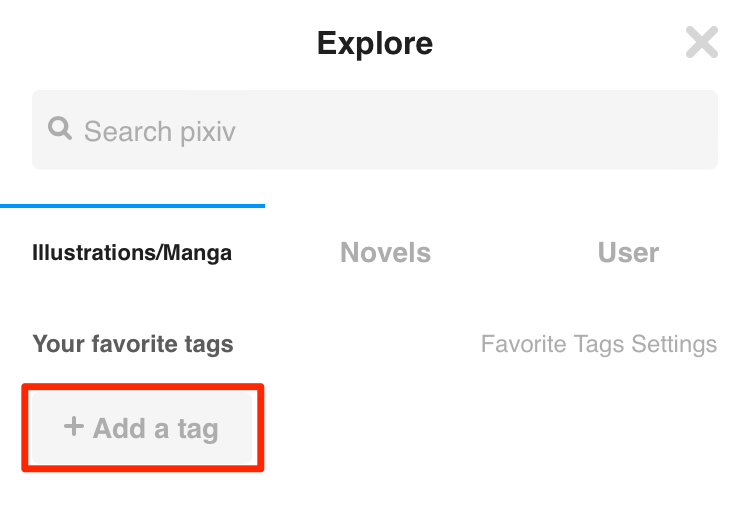Switch to the Novels tab

pos(386,252)
